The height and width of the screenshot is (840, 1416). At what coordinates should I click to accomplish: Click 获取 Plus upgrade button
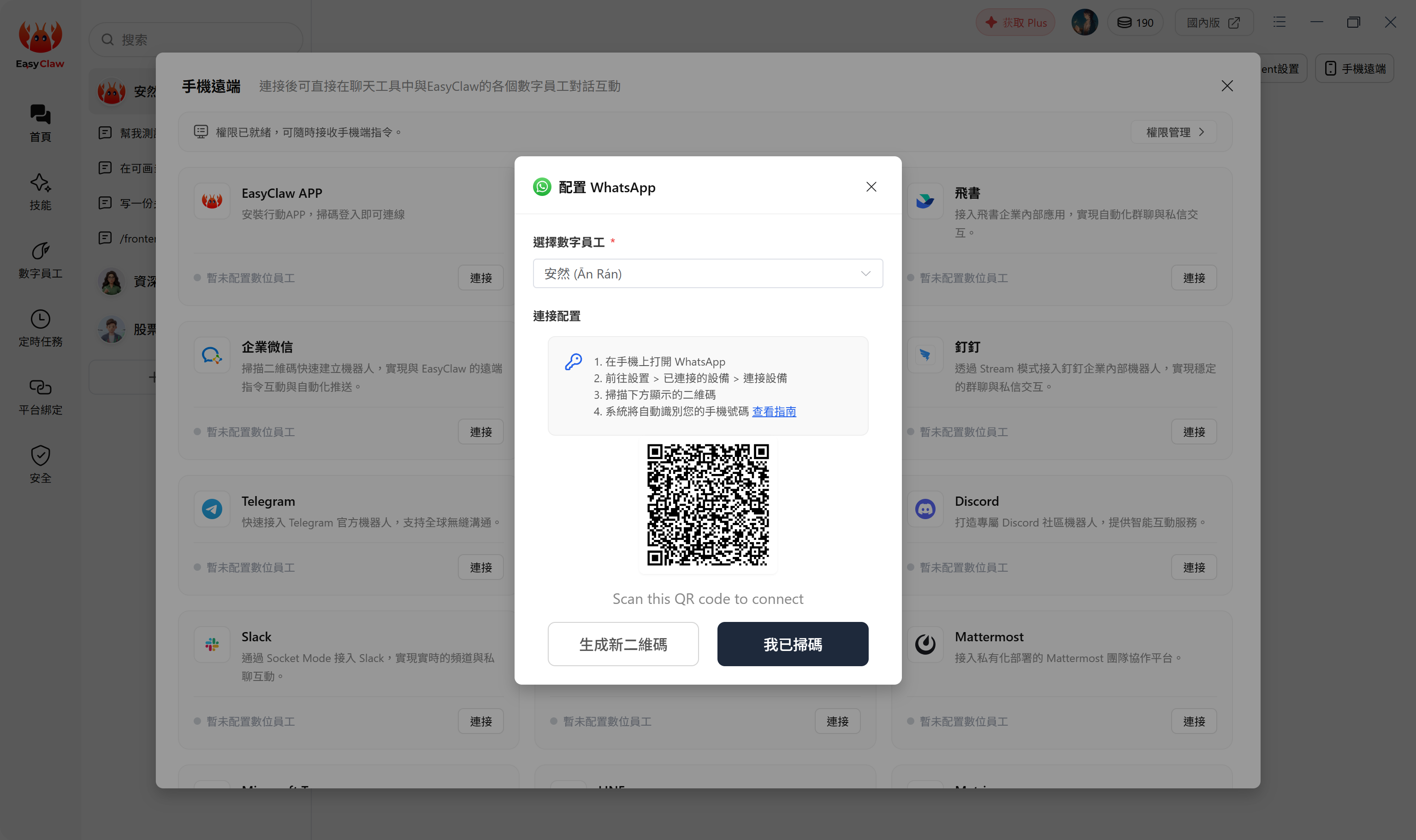click(x=1015, y=23)
